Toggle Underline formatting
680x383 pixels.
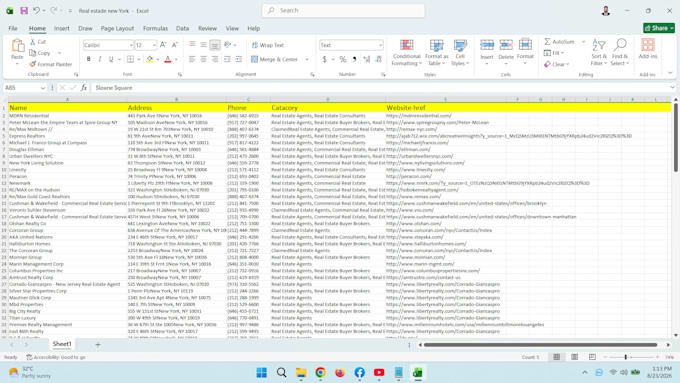click(111, 59)
